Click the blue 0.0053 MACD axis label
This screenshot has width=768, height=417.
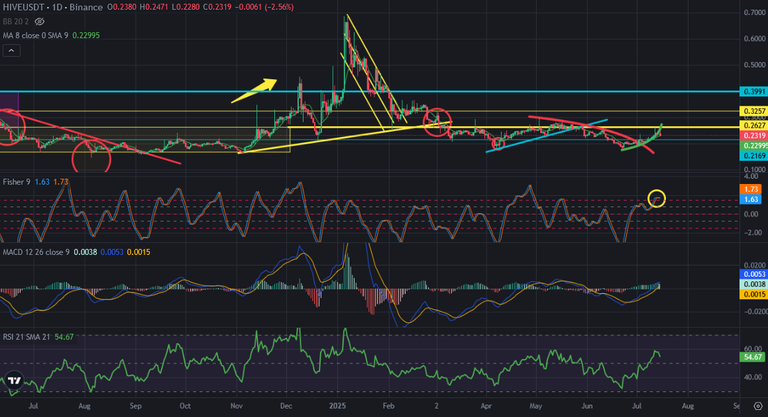[754, 274]
